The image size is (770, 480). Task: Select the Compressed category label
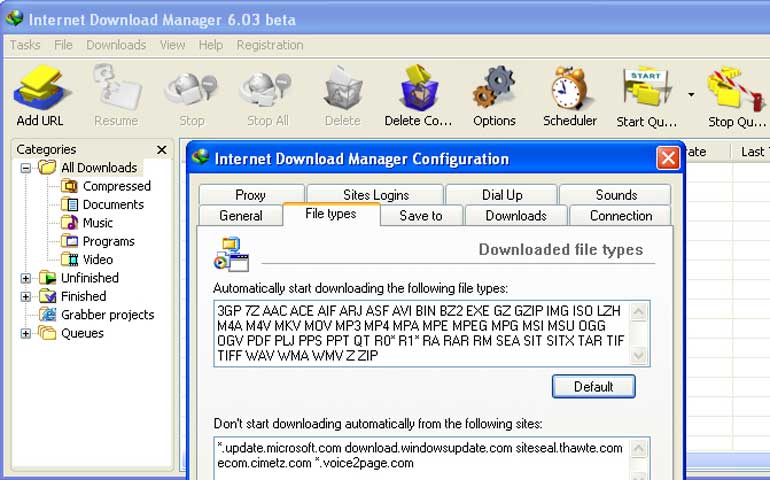(117, 186)
